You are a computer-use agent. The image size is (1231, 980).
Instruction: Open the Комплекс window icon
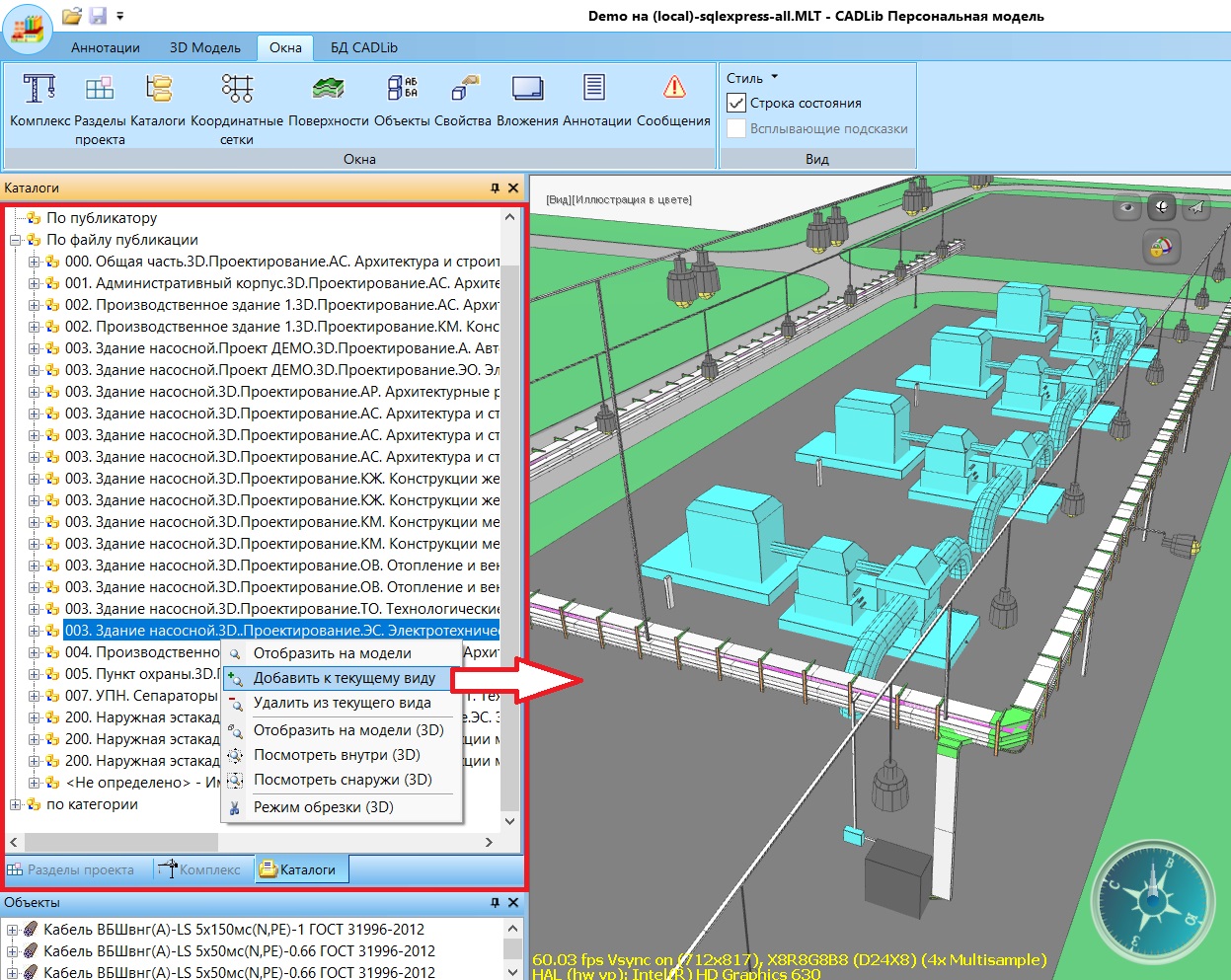[39, 89]
